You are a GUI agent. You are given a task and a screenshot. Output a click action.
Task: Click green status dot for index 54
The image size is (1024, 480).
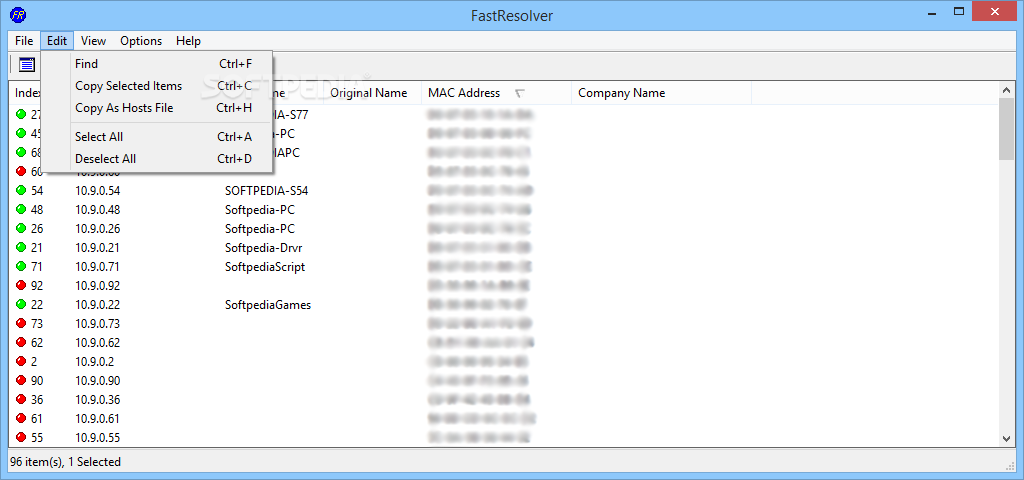tap(20, 191)
